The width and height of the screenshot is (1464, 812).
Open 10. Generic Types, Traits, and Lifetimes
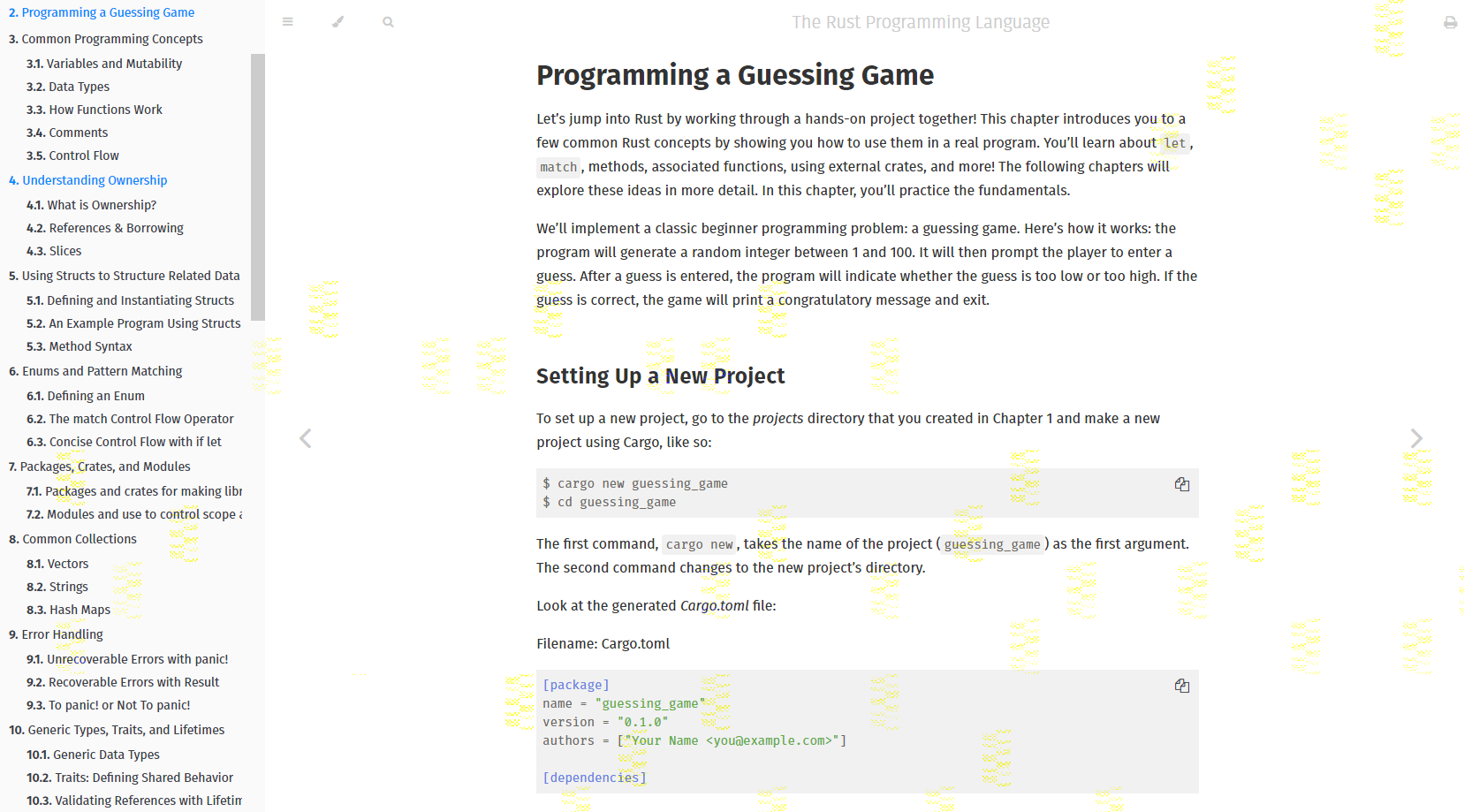(117, 730)
